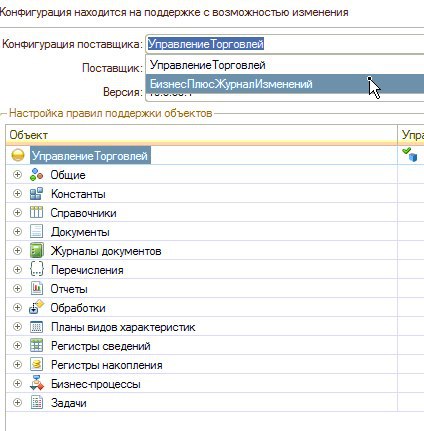This screenshot has height=431, width=424.
Task: Select the Общие row label
Action: 68,175
